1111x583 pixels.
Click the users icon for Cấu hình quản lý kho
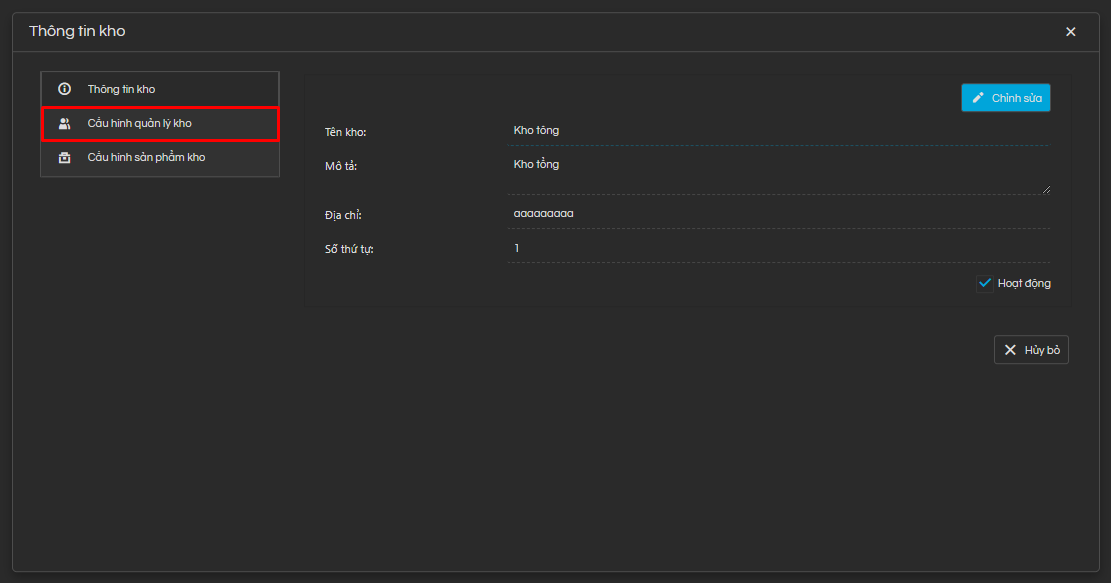pos(65,124)
